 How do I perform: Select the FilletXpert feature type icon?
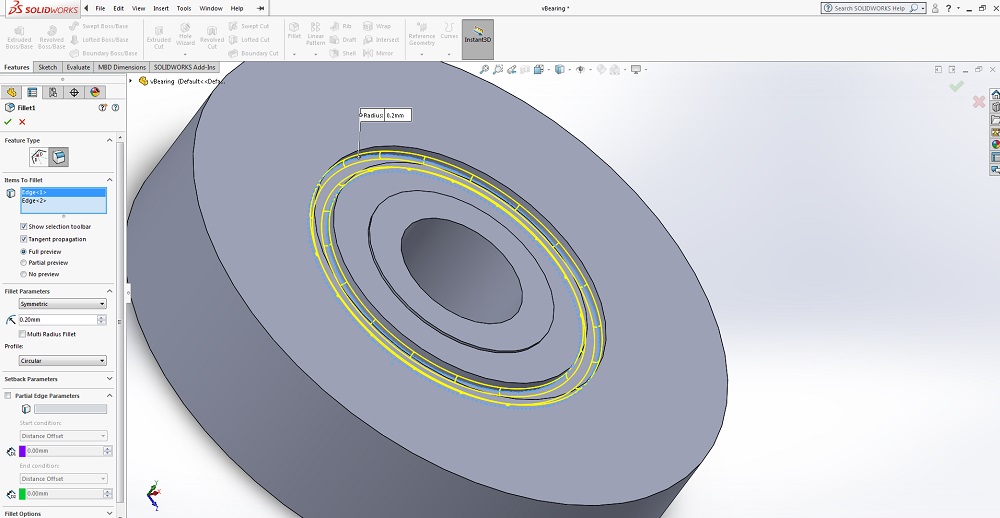click(59, 157)
